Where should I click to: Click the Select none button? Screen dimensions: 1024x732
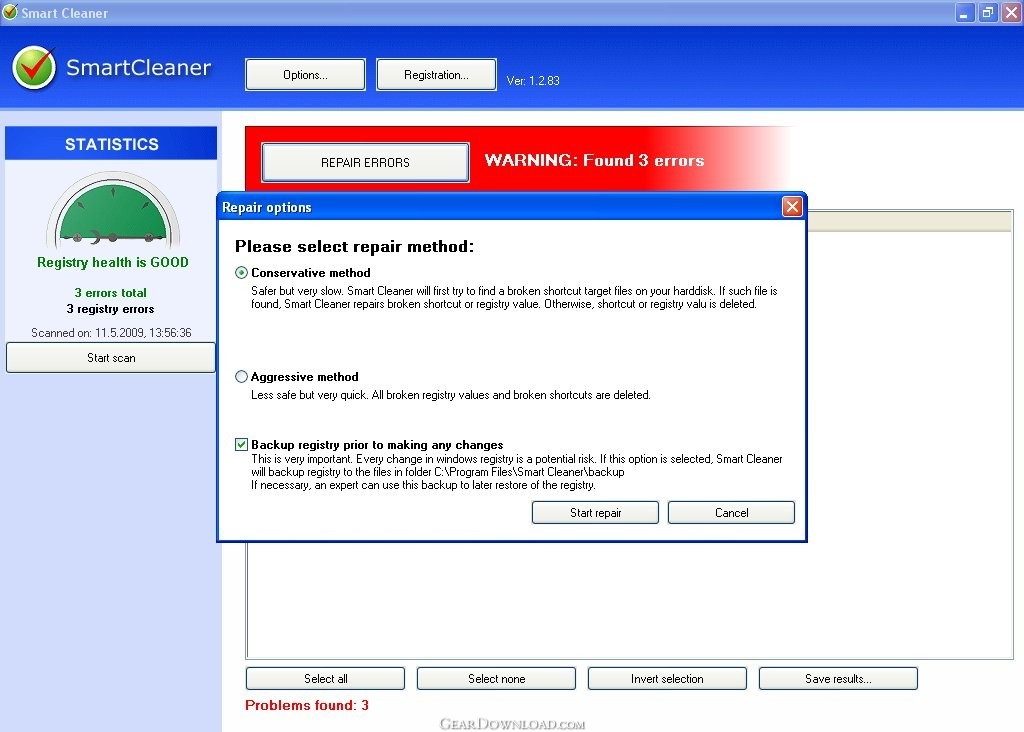[x=496, y=678]
